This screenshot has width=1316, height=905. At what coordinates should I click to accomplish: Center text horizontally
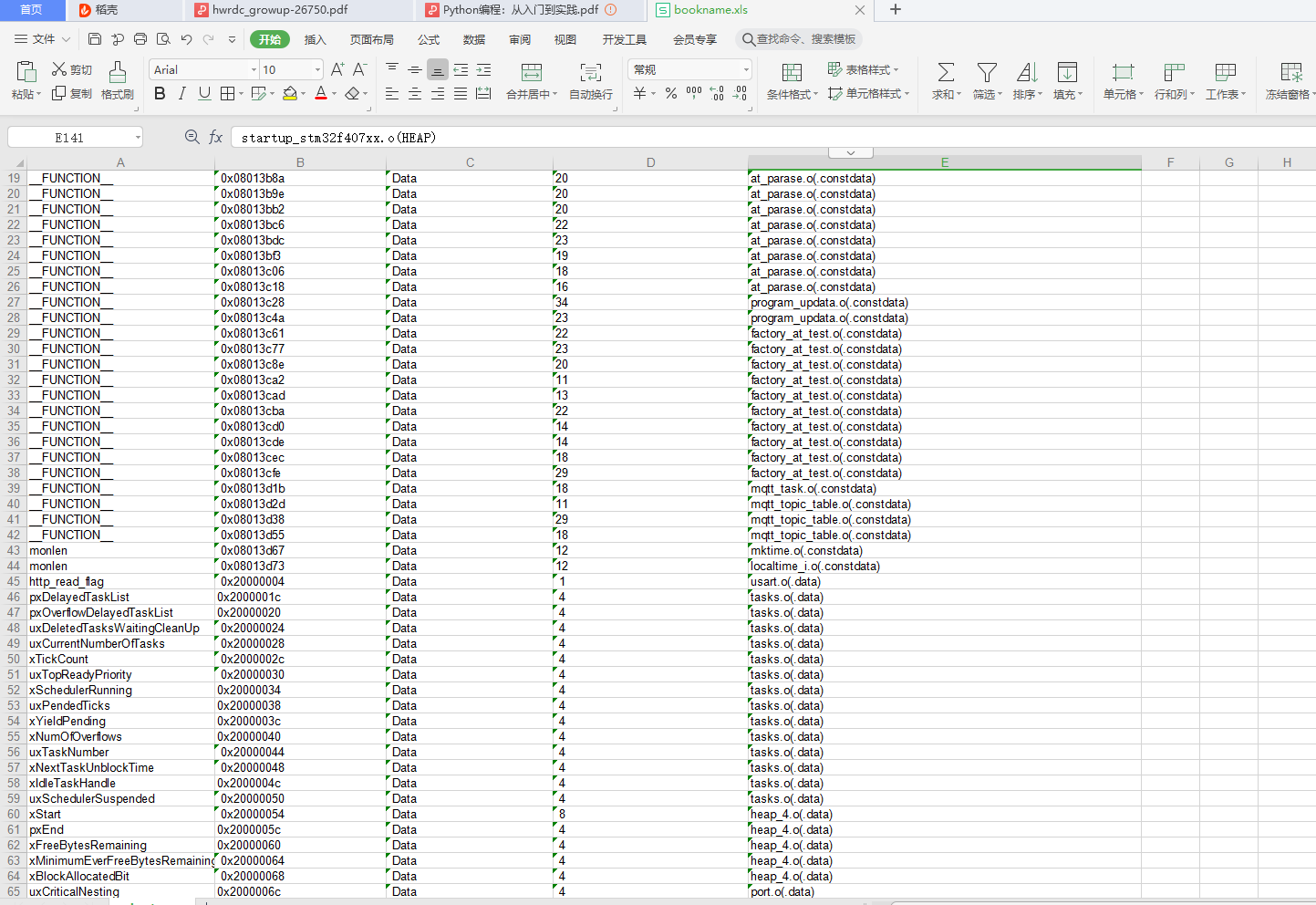415,93
